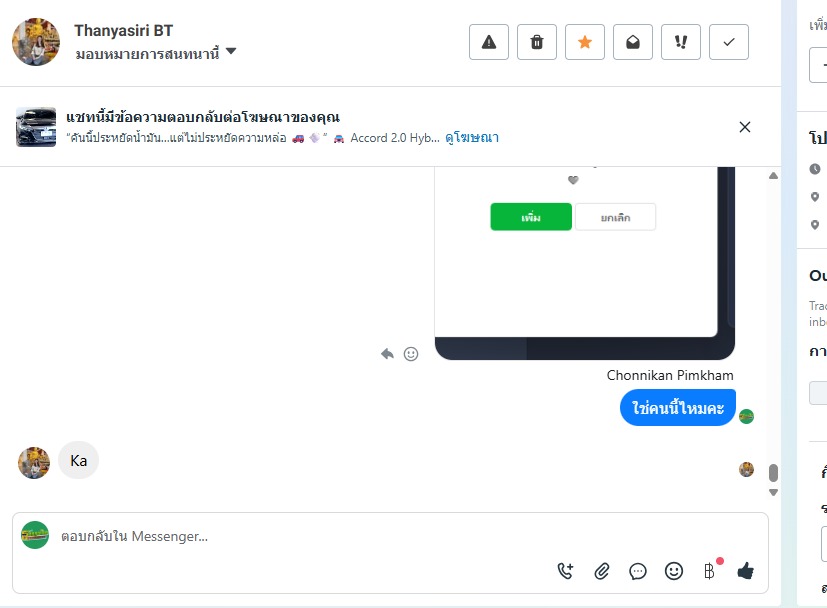Screen dimensions: 827x608
Task: Expand the assign conversation dropdown arrow
Action: pos(231,51)
